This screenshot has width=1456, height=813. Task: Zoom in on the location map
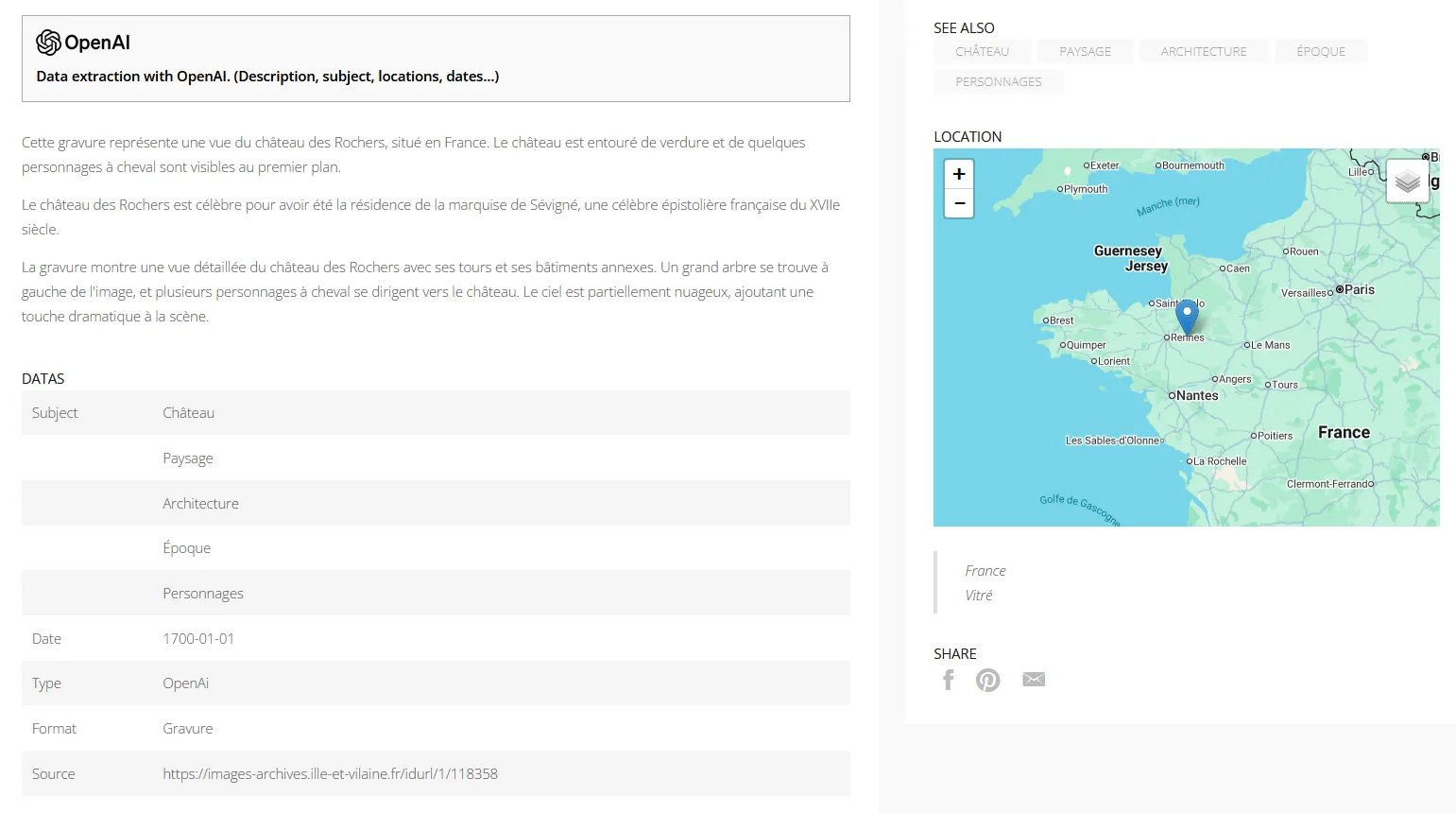point(959,174)
